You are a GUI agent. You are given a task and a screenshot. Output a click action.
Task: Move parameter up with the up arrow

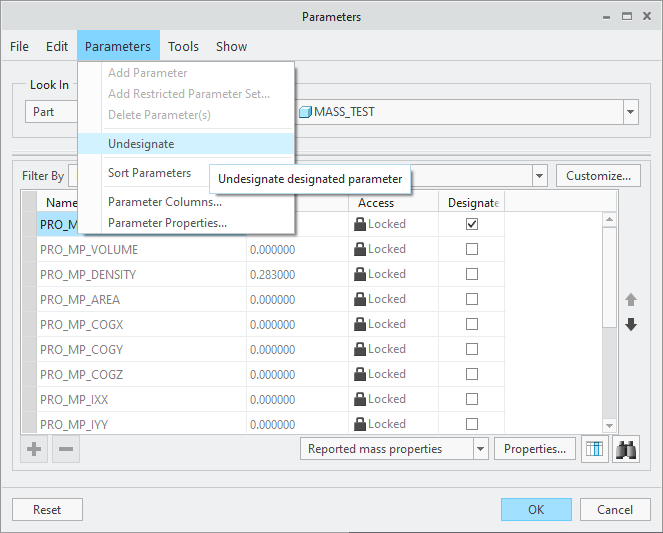click(x=631, y=299)
